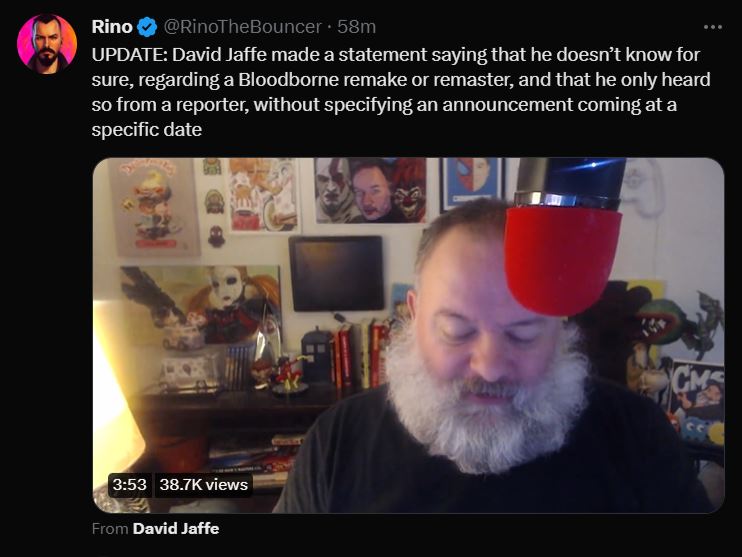
Task: Click the Pac-Man artwork in video corner
Action: point(698,403)
